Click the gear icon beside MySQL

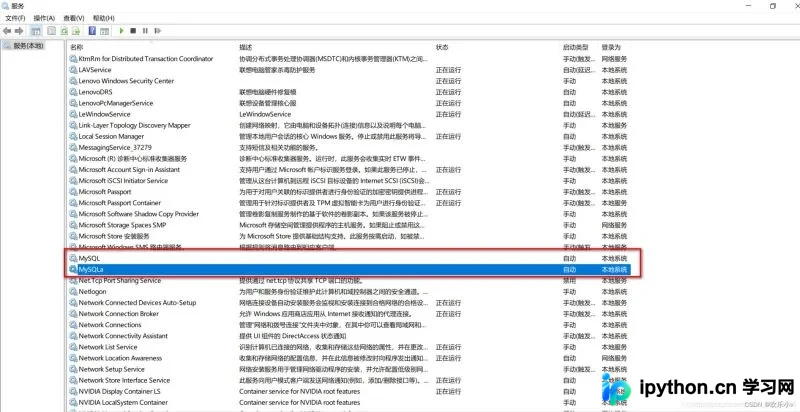point(73,259)
